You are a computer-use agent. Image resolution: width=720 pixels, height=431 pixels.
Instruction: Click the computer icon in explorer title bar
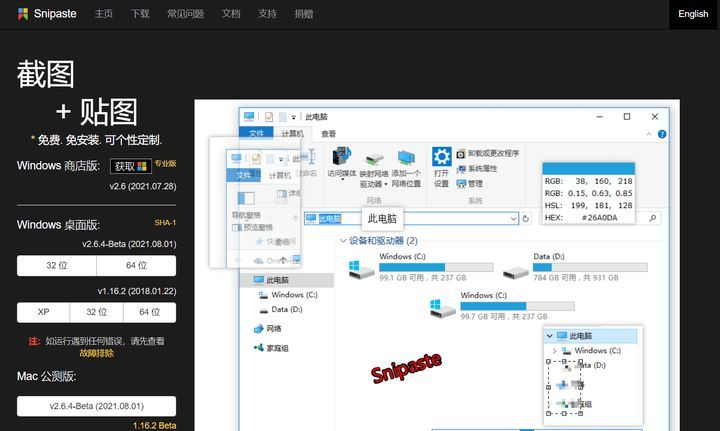point(249,116)
